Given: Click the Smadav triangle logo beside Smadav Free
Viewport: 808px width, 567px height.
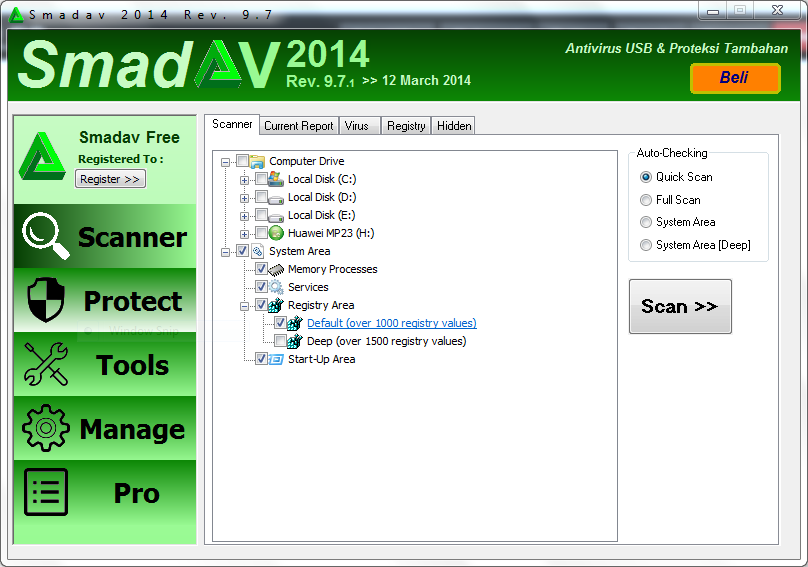Looking at the screenshot, I should tap(42, 156).
